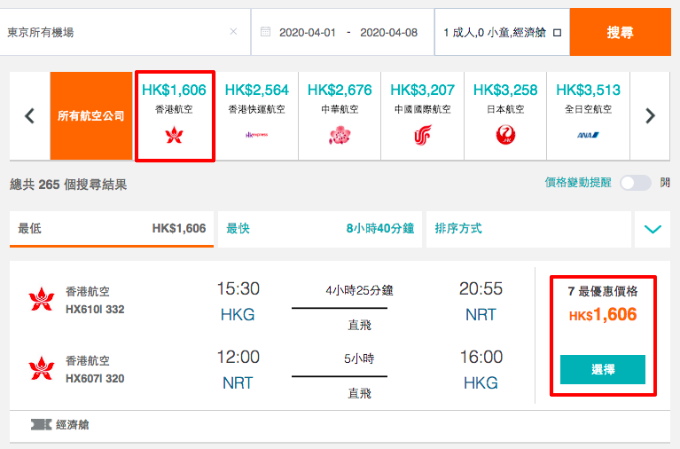Click the Hong Kong Airlines logo filter
The image size is (680, 449).
(x=174, y=135)
